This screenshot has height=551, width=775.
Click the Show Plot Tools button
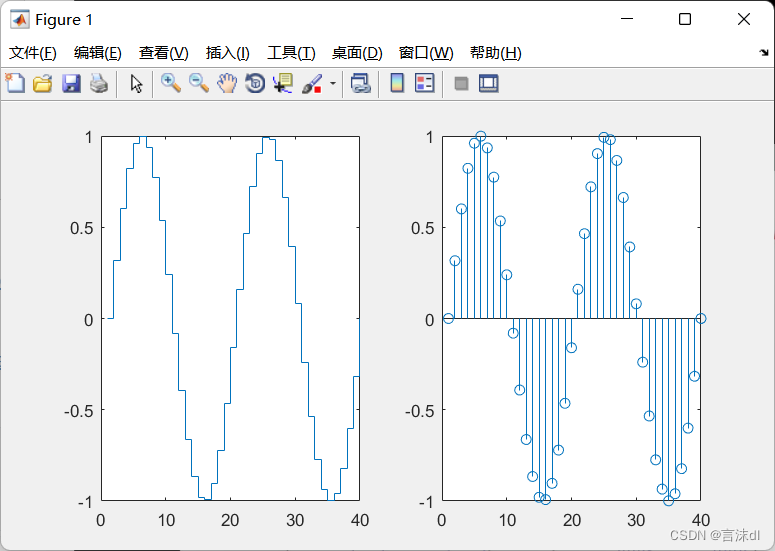(x=488, y=84)
